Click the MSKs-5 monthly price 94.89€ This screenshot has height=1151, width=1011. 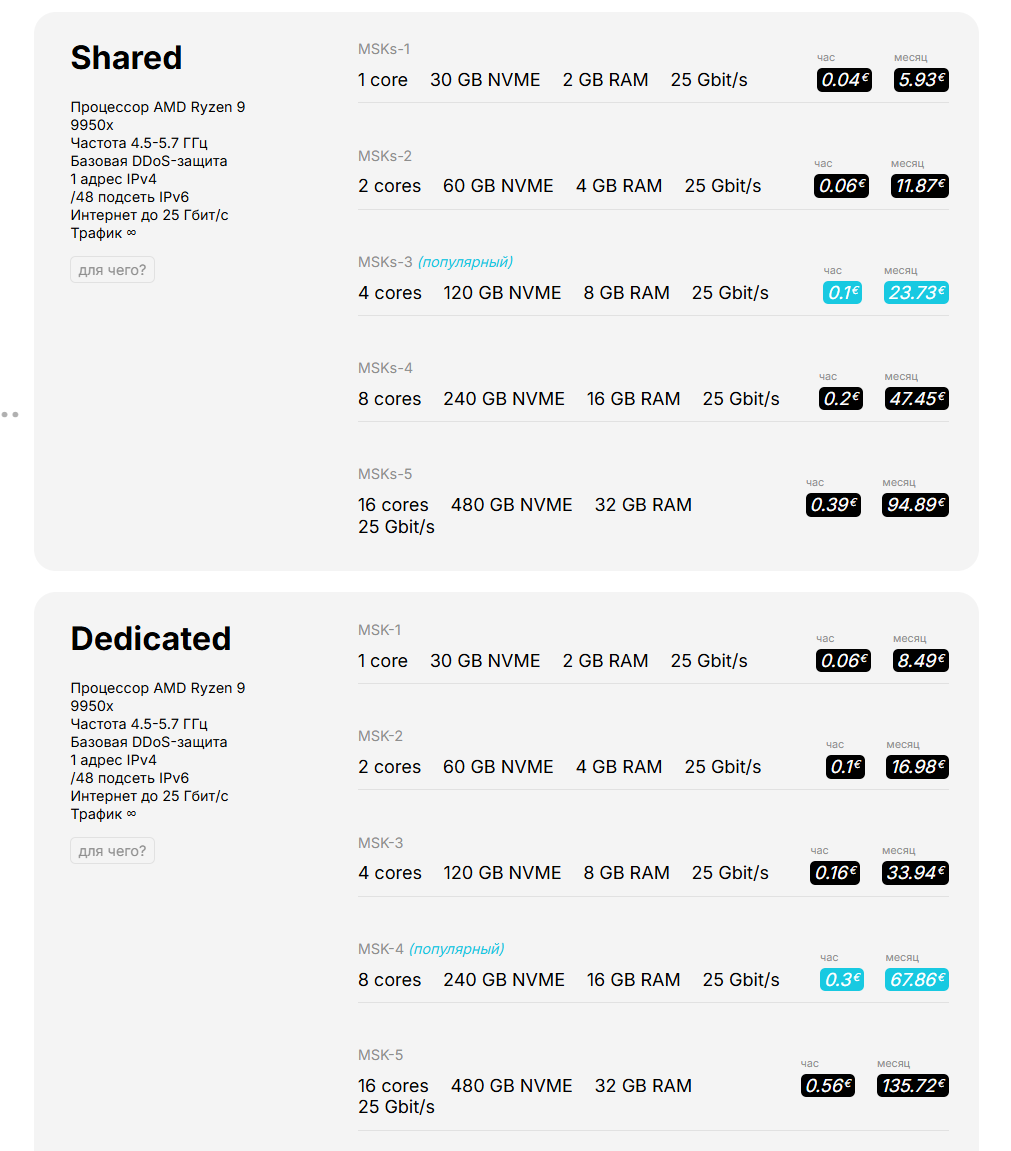(916, 505)
